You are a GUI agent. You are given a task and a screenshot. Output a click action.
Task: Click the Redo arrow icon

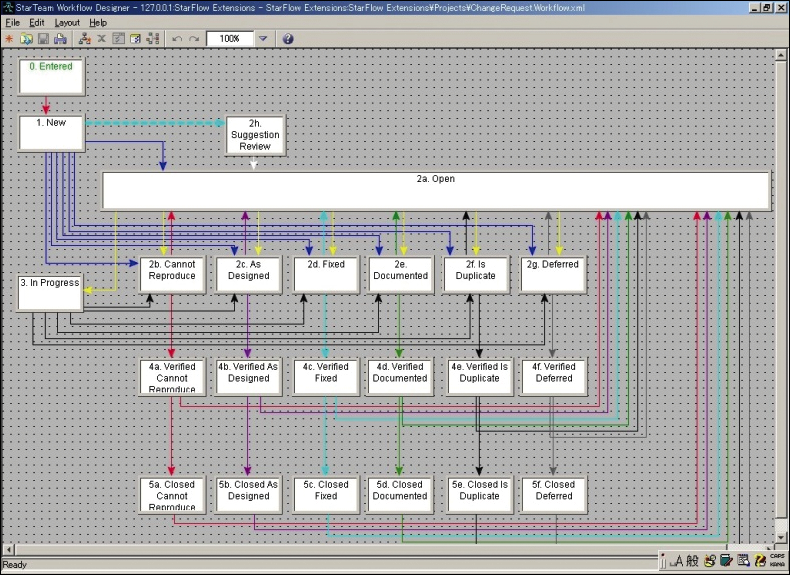[x=194, y=39]
